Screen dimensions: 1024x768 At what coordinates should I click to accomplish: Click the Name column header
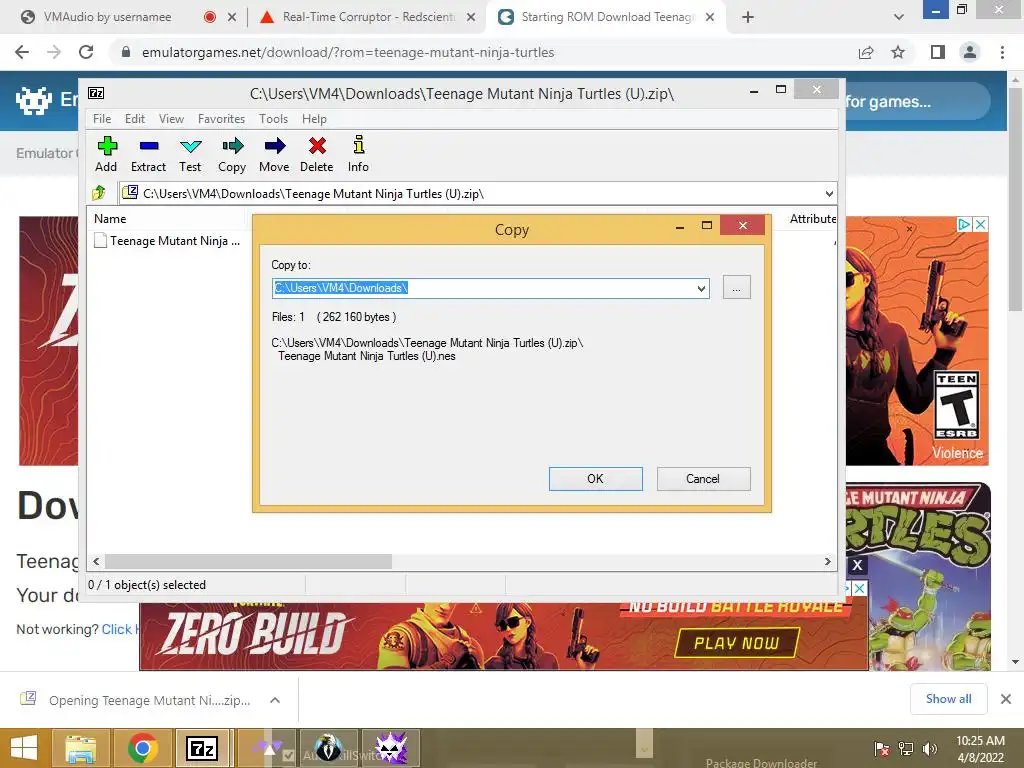pos(110,219)
